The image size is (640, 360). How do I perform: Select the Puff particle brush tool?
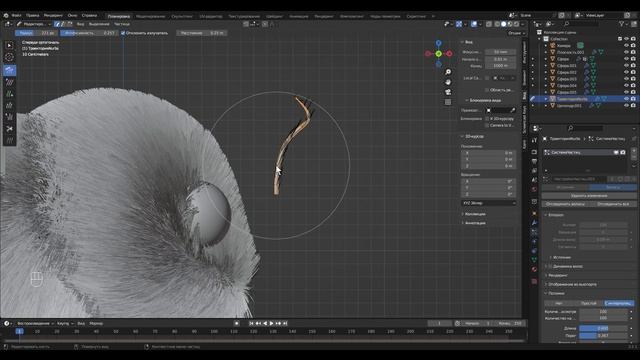(9, 117)
